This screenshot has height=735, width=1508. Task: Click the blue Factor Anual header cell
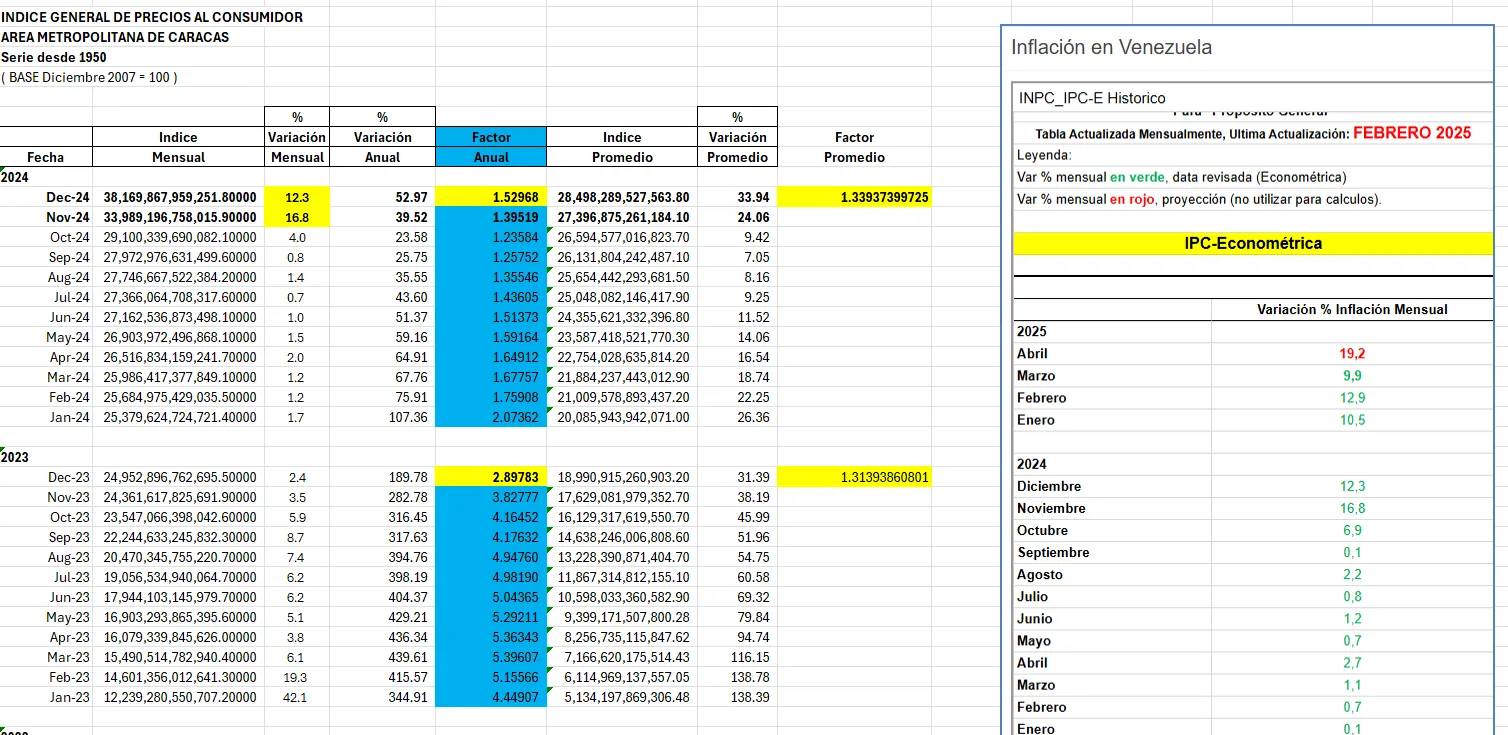491,147
